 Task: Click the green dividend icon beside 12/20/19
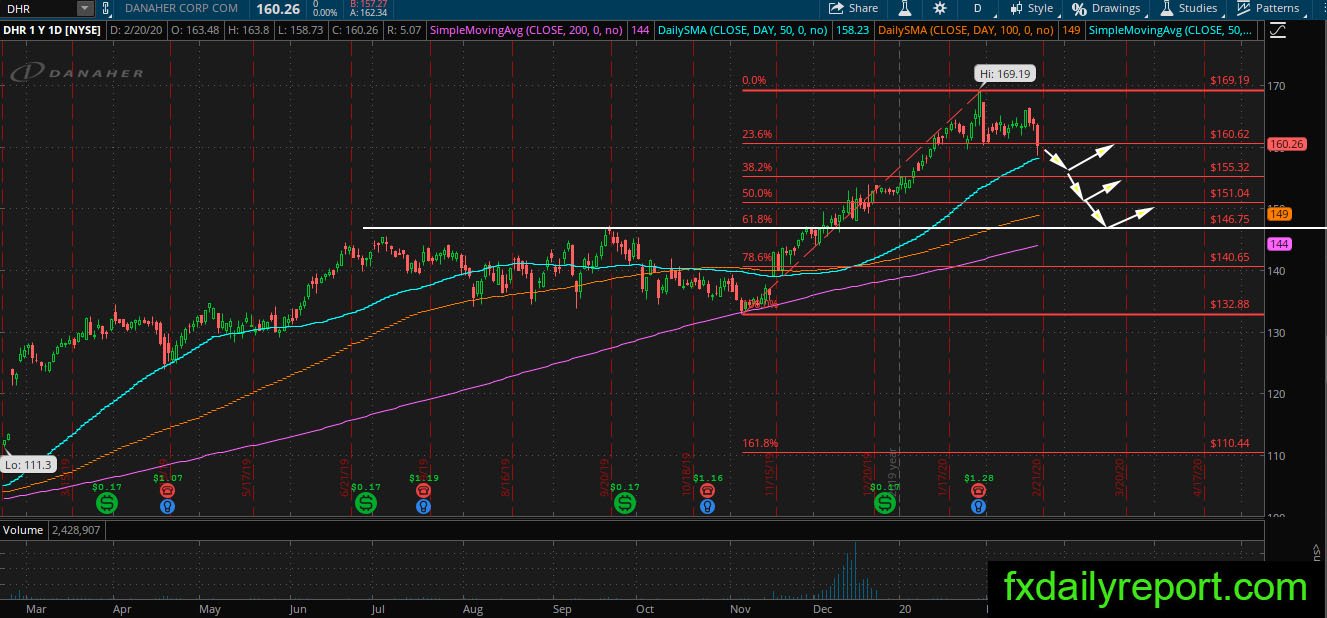(885, 502)
